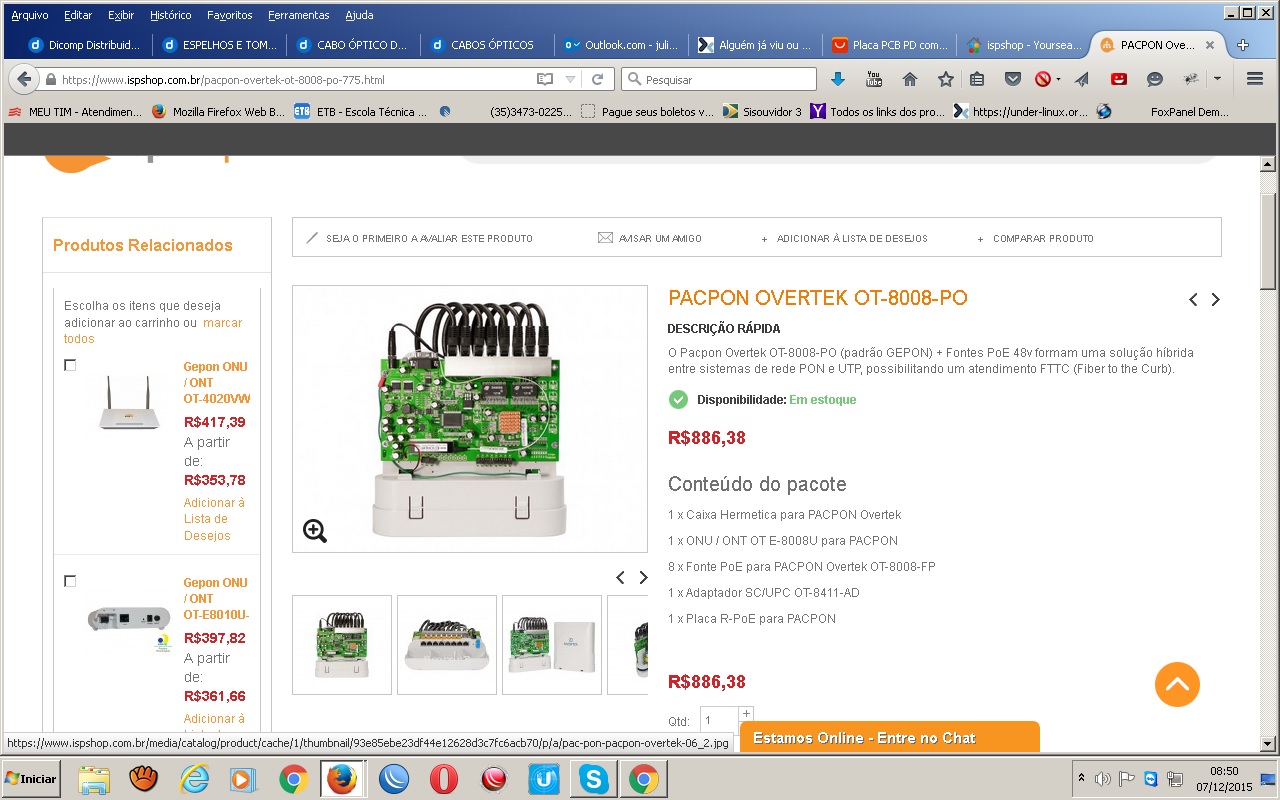
Task: Go to previous product arrow beside title
Action: click(x=1193, y=299)
